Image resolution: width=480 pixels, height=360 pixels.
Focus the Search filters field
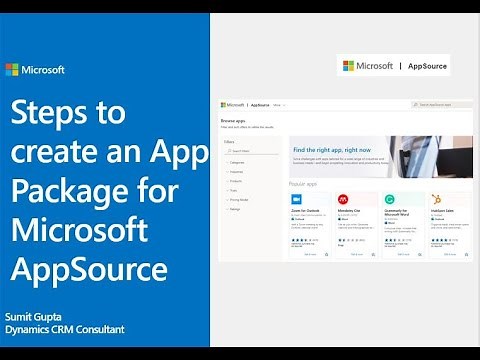(252, 151)
